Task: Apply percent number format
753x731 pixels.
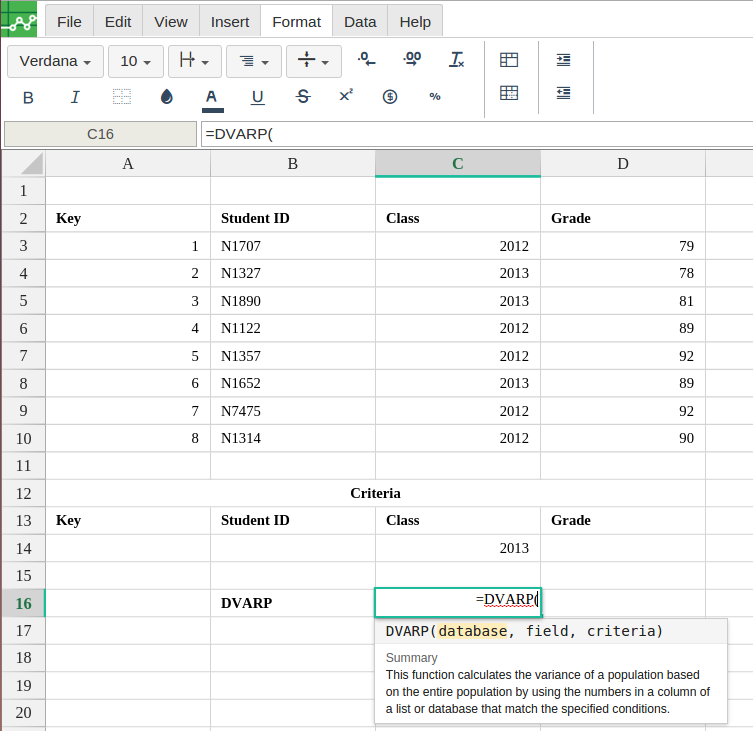Action: [435, 97]
